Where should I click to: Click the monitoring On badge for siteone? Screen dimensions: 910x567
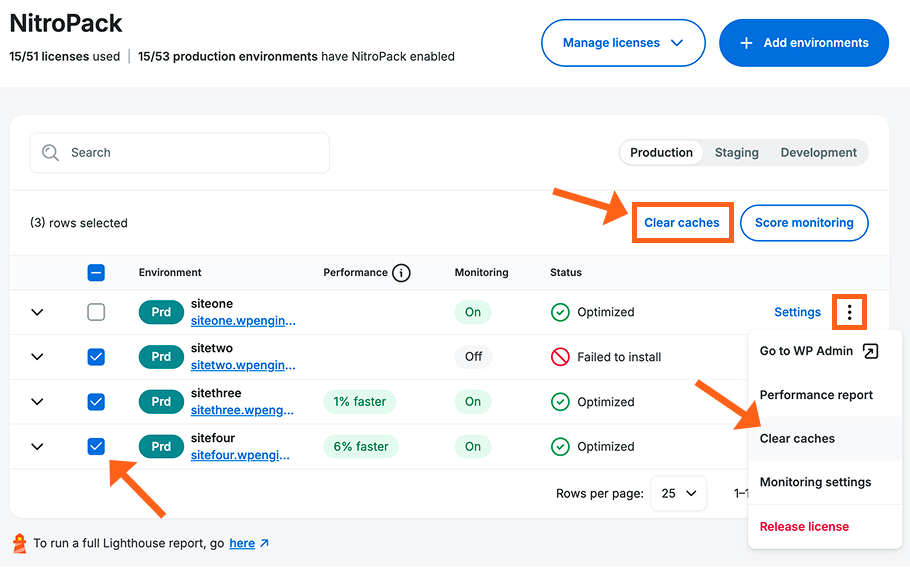coord(473,312)
